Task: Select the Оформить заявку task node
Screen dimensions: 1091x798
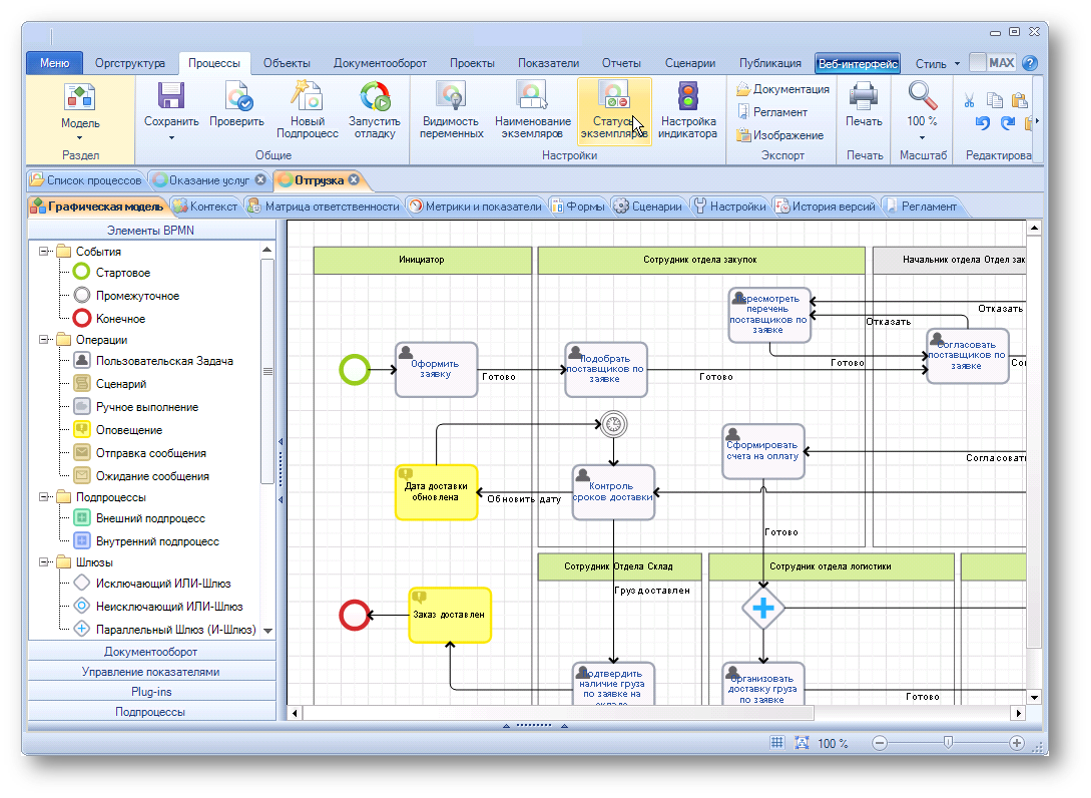Action: pyautogui.click(x=436, y=369)
